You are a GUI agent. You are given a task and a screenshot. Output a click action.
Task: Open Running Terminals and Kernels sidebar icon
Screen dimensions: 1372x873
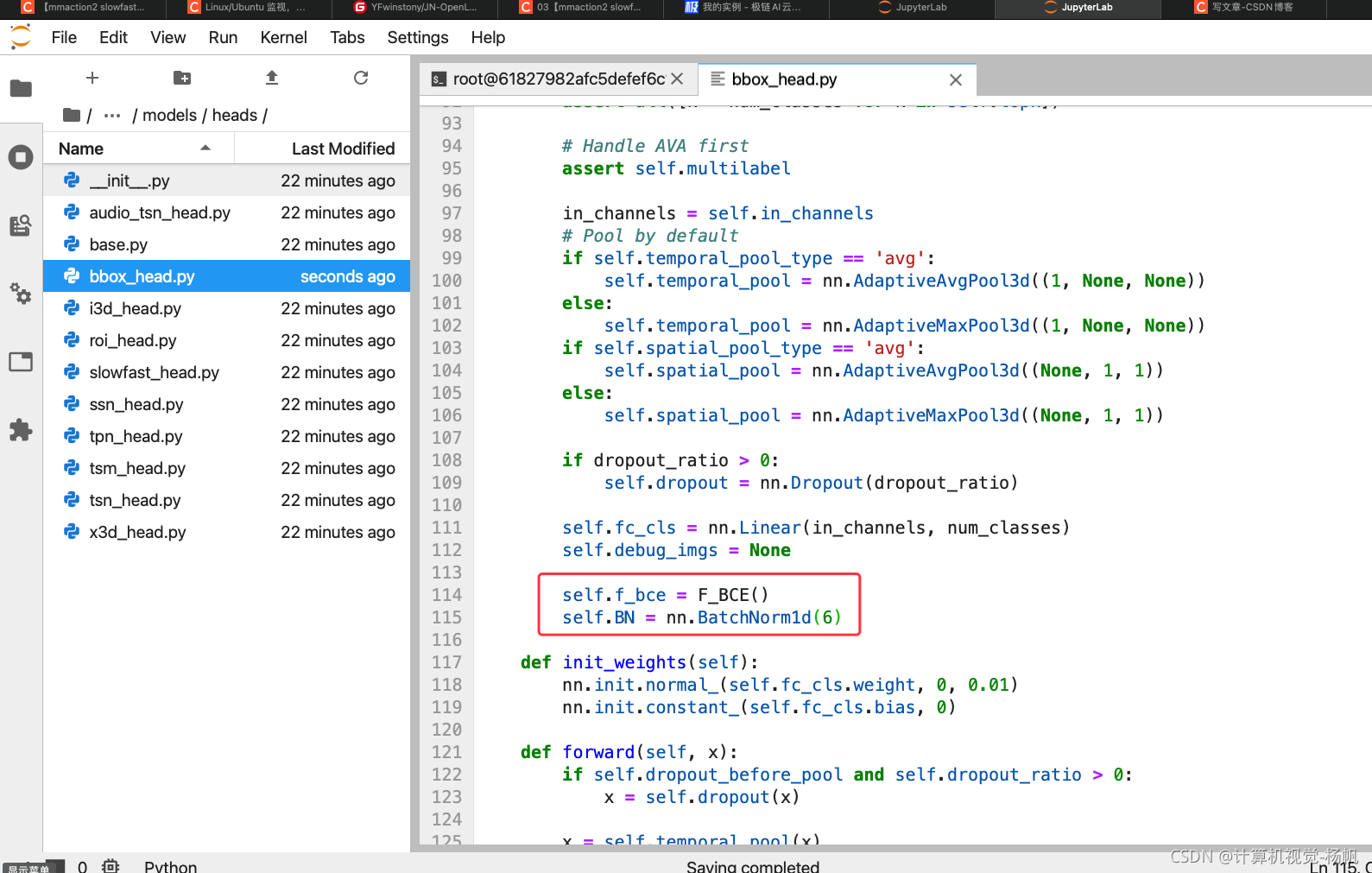[21, 157]
